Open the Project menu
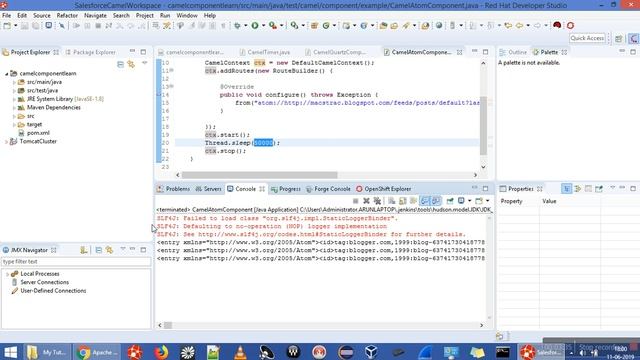The image size is (640, 360). 144,16
